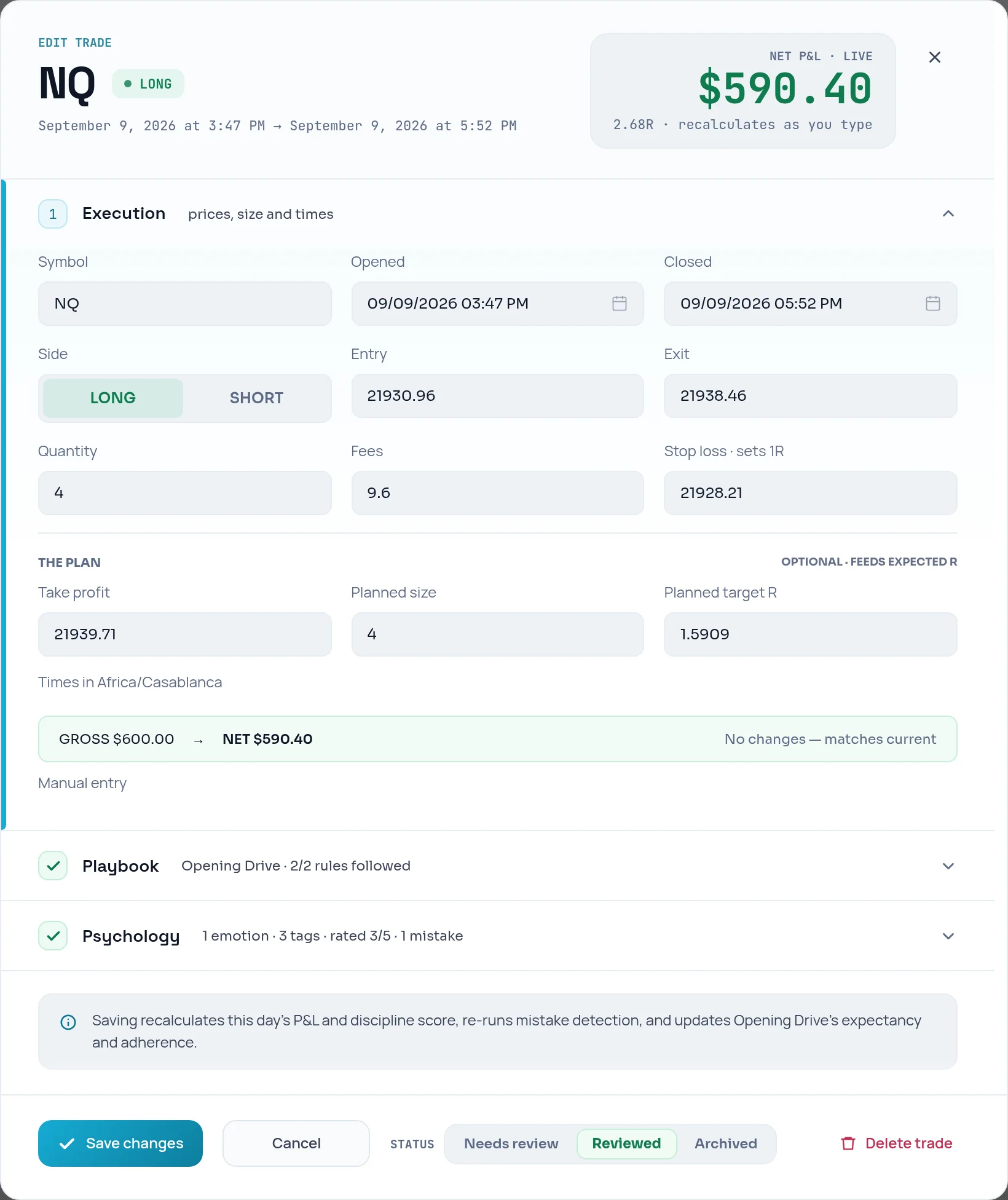Edit the Take profit field

click(185, 634)
